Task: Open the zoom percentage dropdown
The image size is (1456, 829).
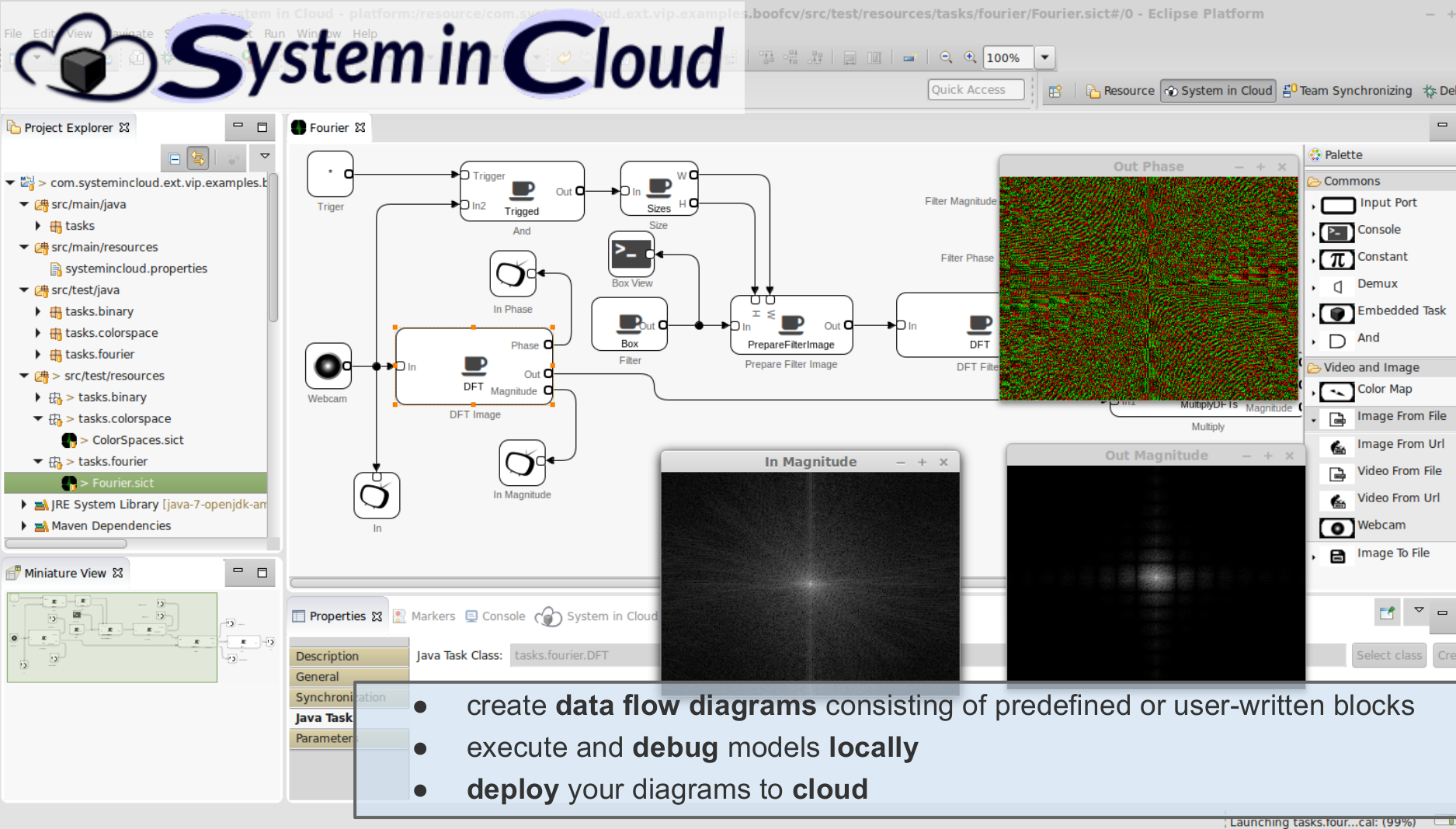Action: click(1045, 57)
